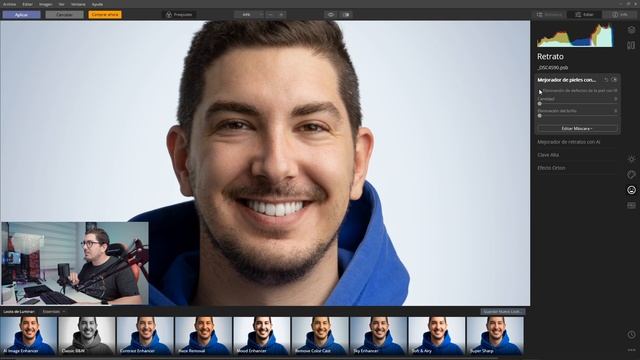Toggle the eye preview original icon
Screen dimensions: 640x360
pos(331,15)
